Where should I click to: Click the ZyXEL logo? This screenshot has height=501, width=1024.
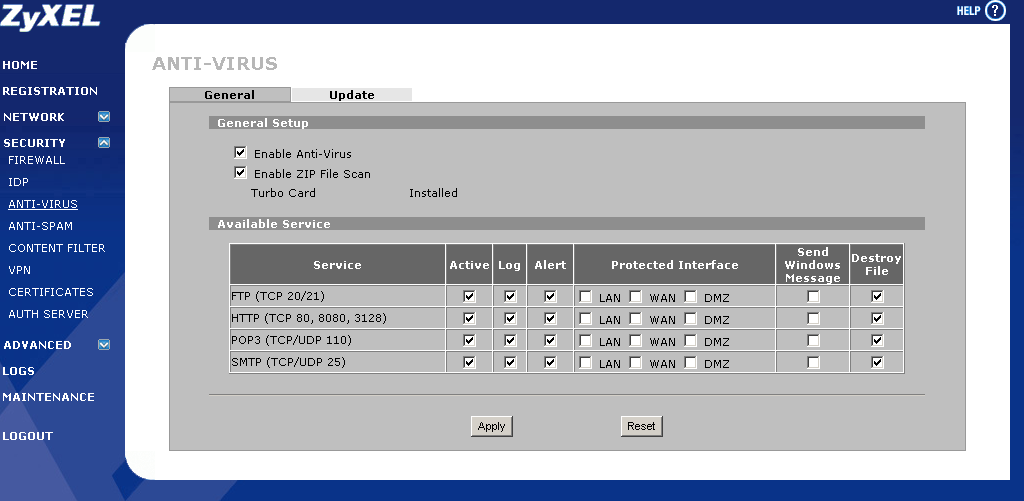(x=50, y=16)
